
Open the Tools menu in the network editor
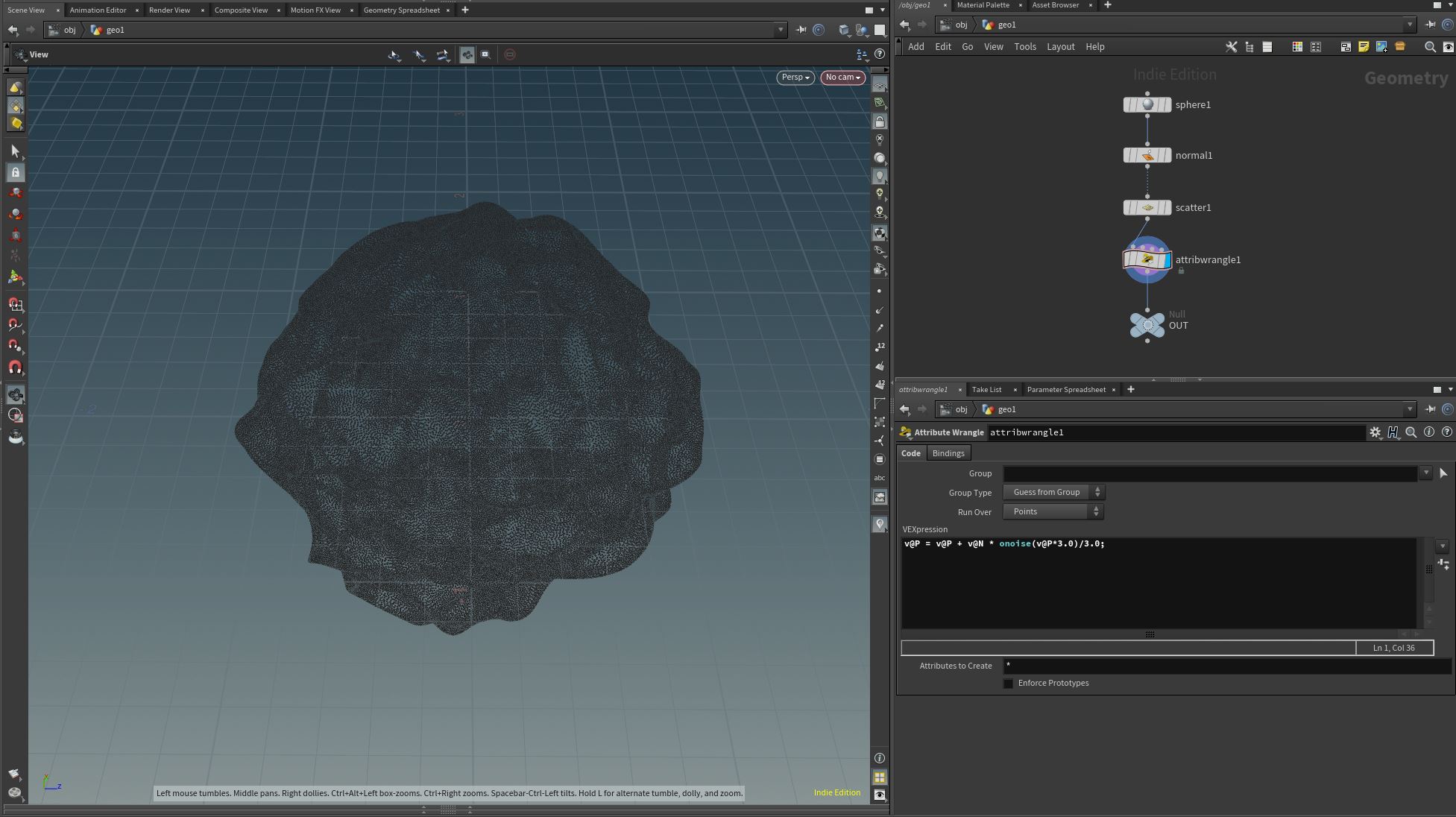[x=1024, y=47]
